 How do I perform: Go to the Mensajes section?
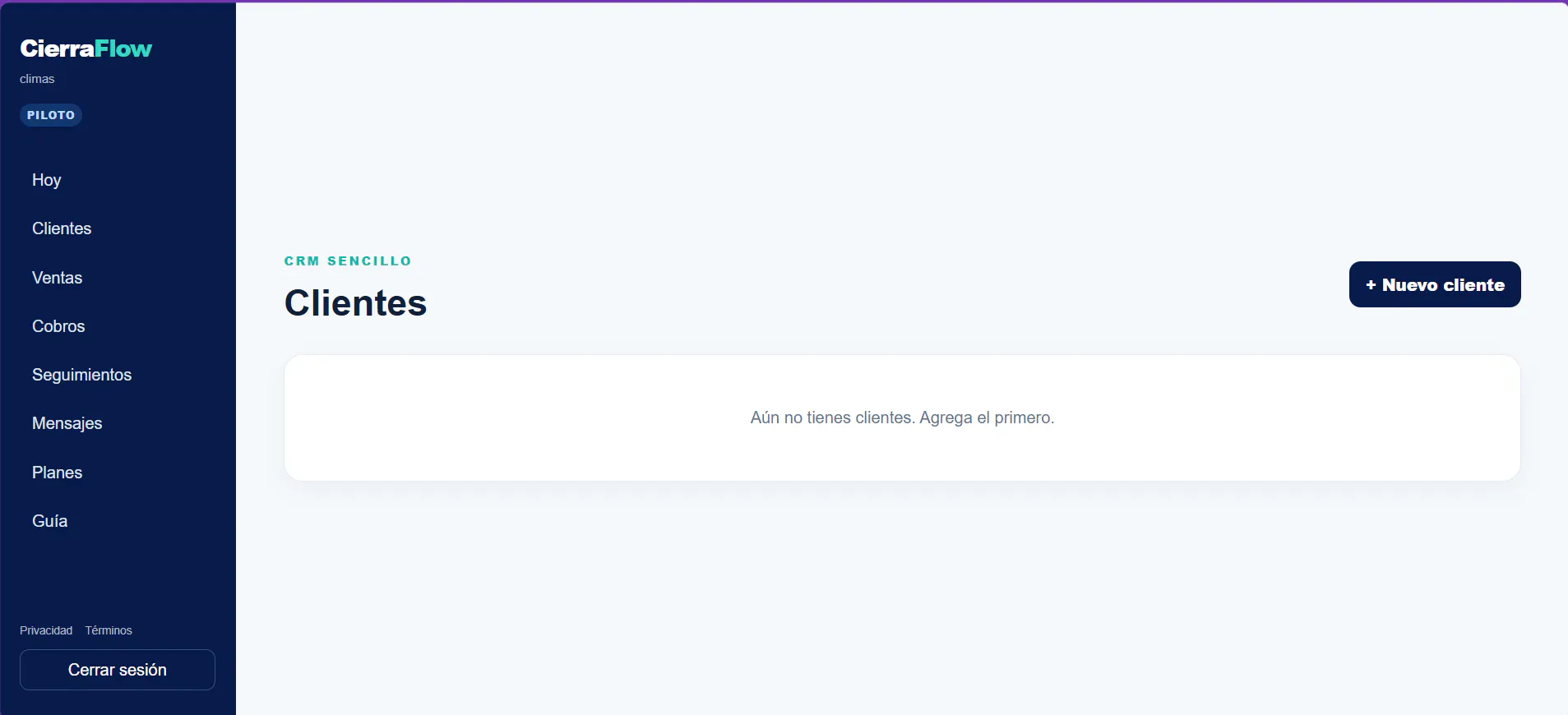(x=67, y=423)
